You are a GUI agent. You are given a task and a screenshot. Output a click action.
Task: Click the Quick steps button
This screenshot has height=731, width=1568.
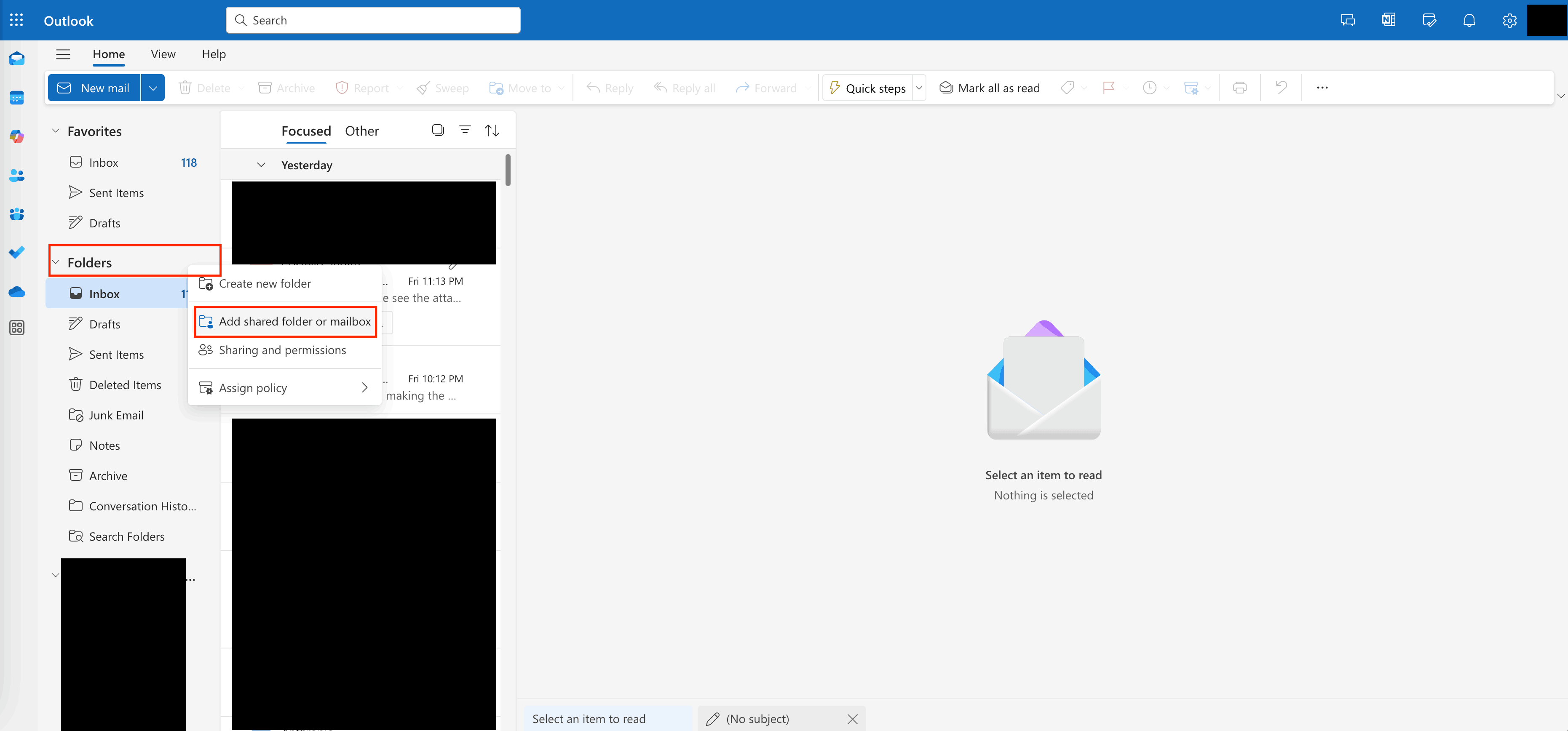867,88
